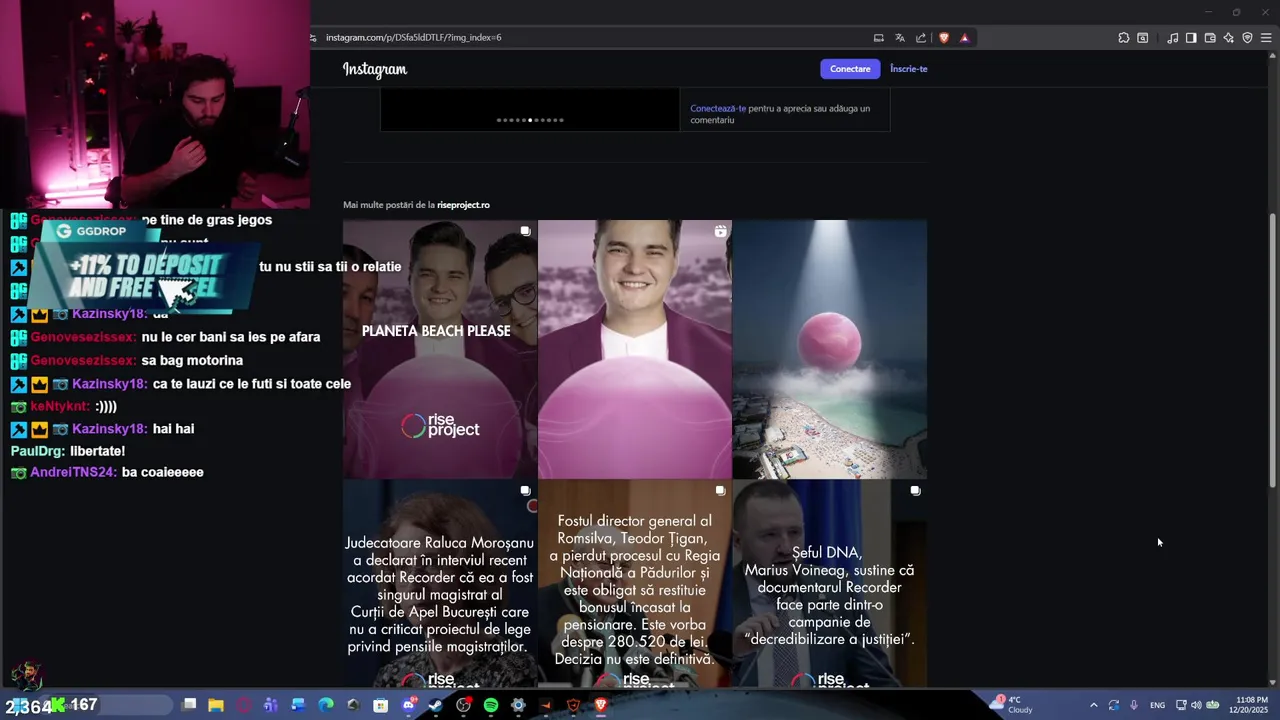The width and height of the screenshot is (1280, 720).
Task: Click the Brave Shields lion icon in address bar
Action: tap(944, 38)
